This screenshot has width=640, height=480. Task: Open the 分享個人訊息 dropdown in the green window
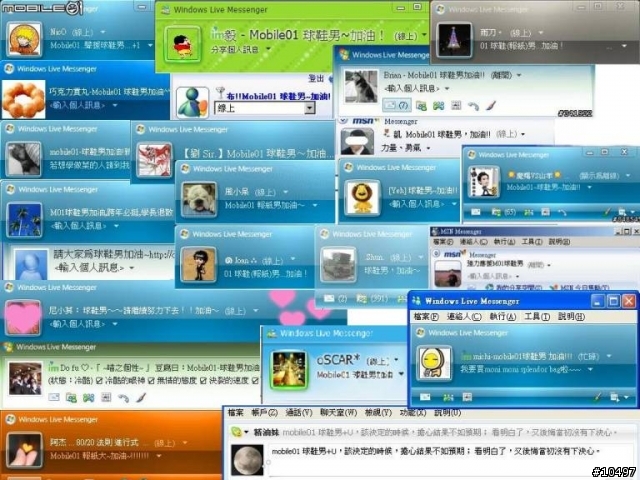tap(268, 49)
